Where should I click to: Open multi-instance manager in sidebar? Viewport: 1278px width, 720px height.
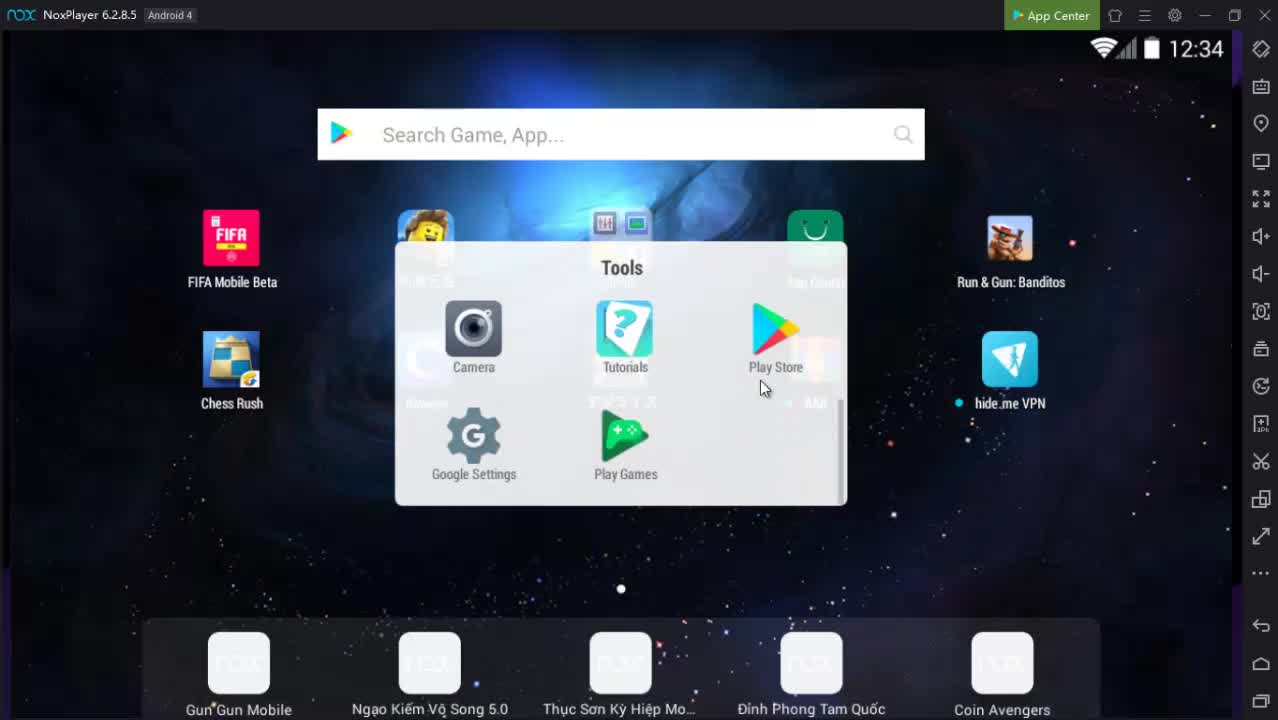[x=1261, y=499]
